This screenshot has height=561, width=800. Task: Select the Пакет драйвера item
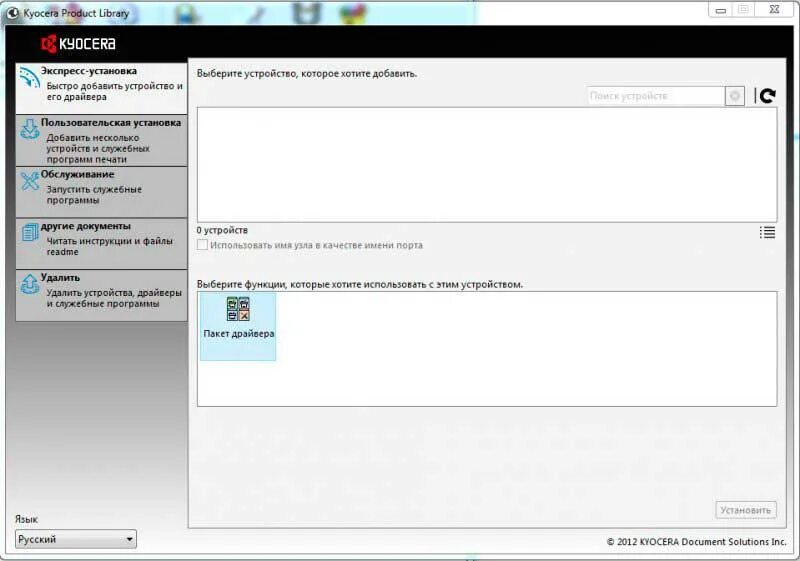(x=238, y=326)
